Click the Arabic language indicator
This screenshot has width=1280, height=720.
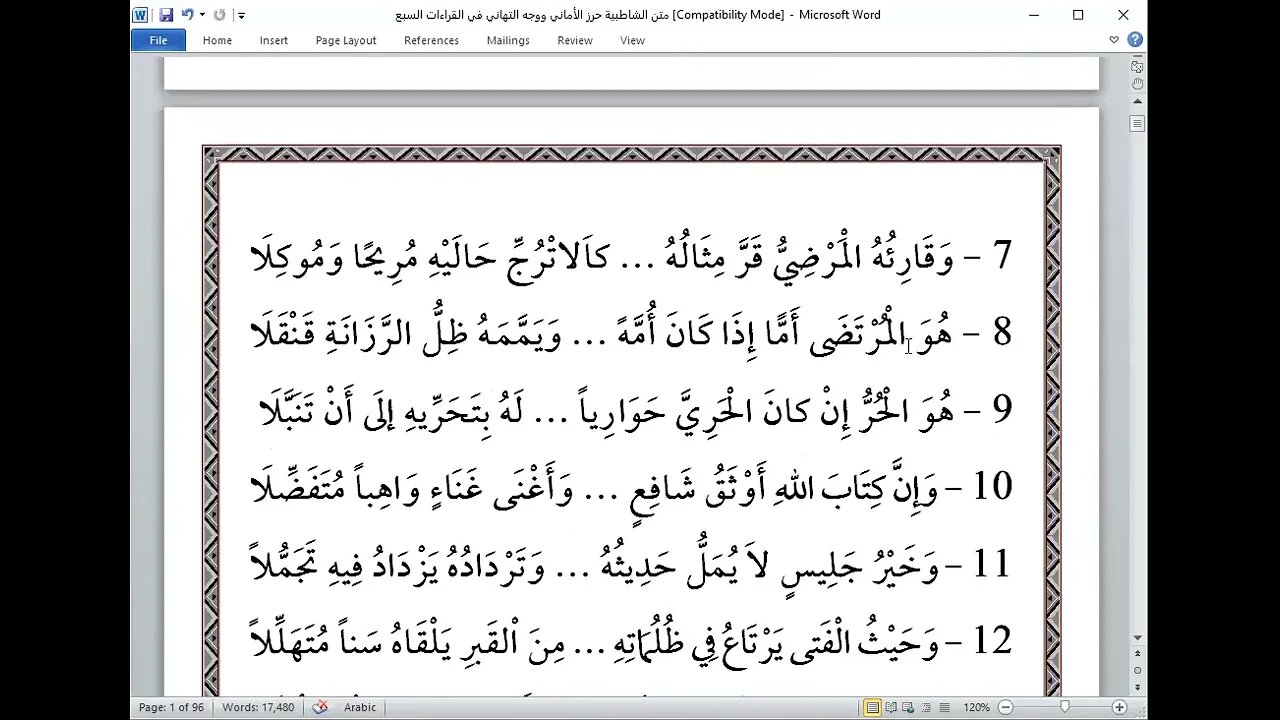(x=360, y=707)
